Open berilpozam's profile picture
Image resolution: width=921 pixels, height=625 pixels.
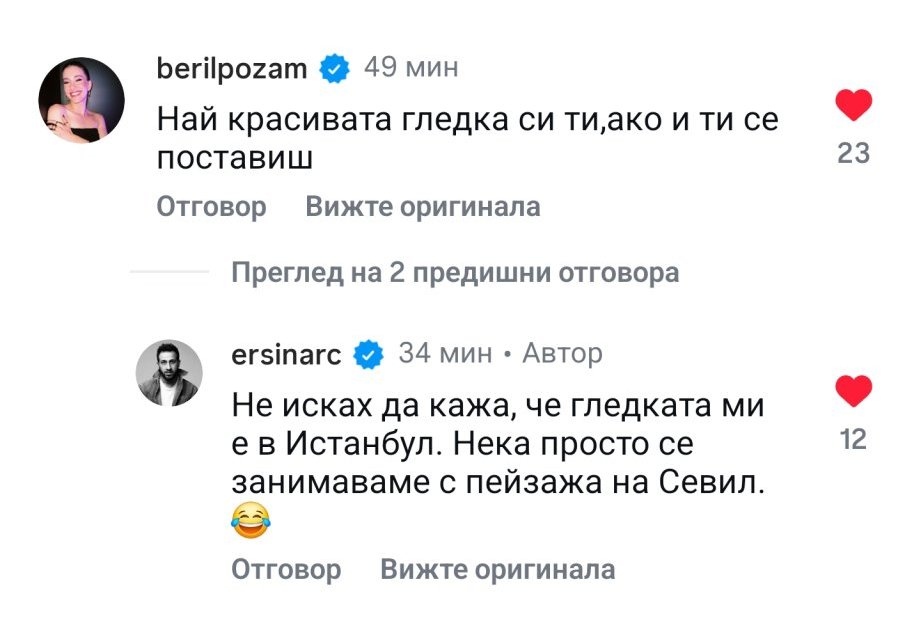tap(81, 107)
